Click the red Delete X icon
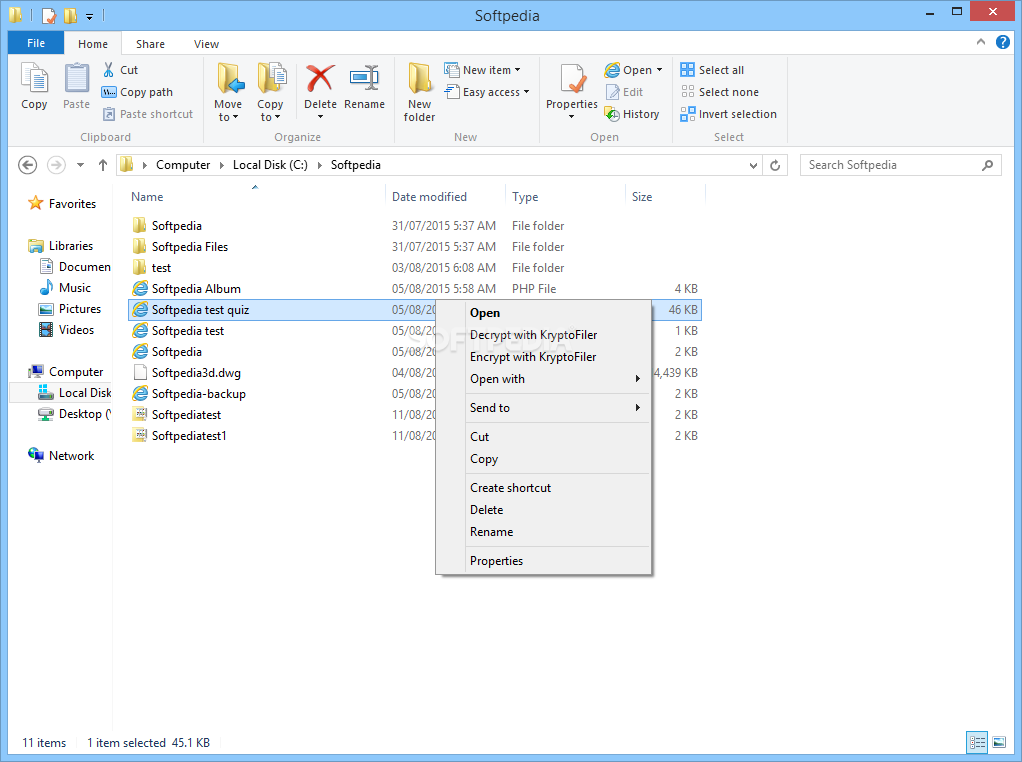The height and width of the screenshot is (762, 1022). 320,78
